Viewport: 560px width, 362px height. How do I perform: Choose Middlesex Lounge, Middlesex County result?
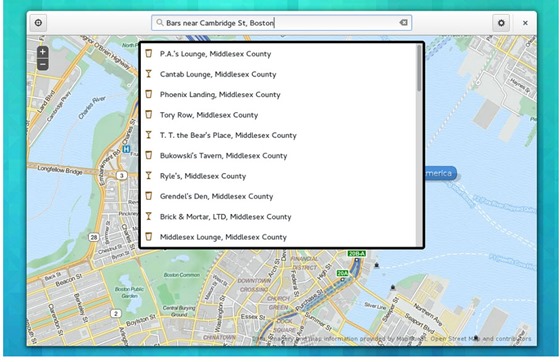[278, 237]
